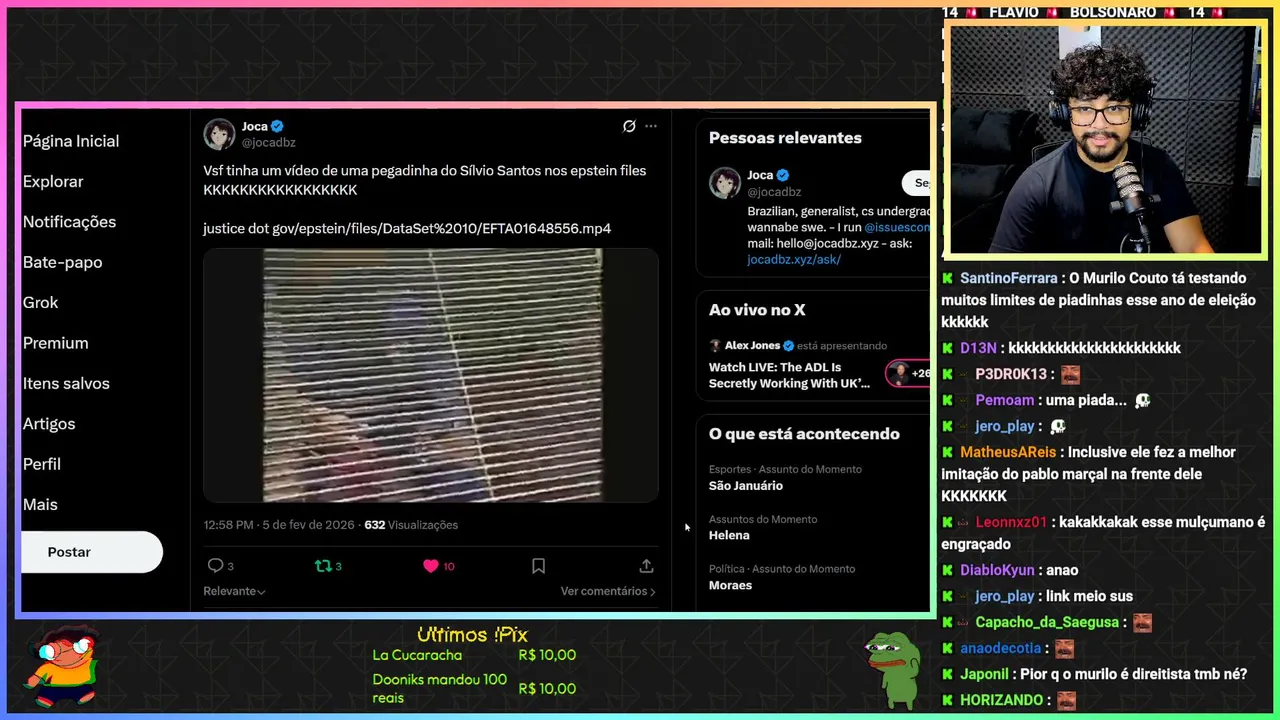Click jero_play 'link meio sus' message
Image resolution: width=1280 pixels, height=720 pixels.
[x=1089, y=596]
